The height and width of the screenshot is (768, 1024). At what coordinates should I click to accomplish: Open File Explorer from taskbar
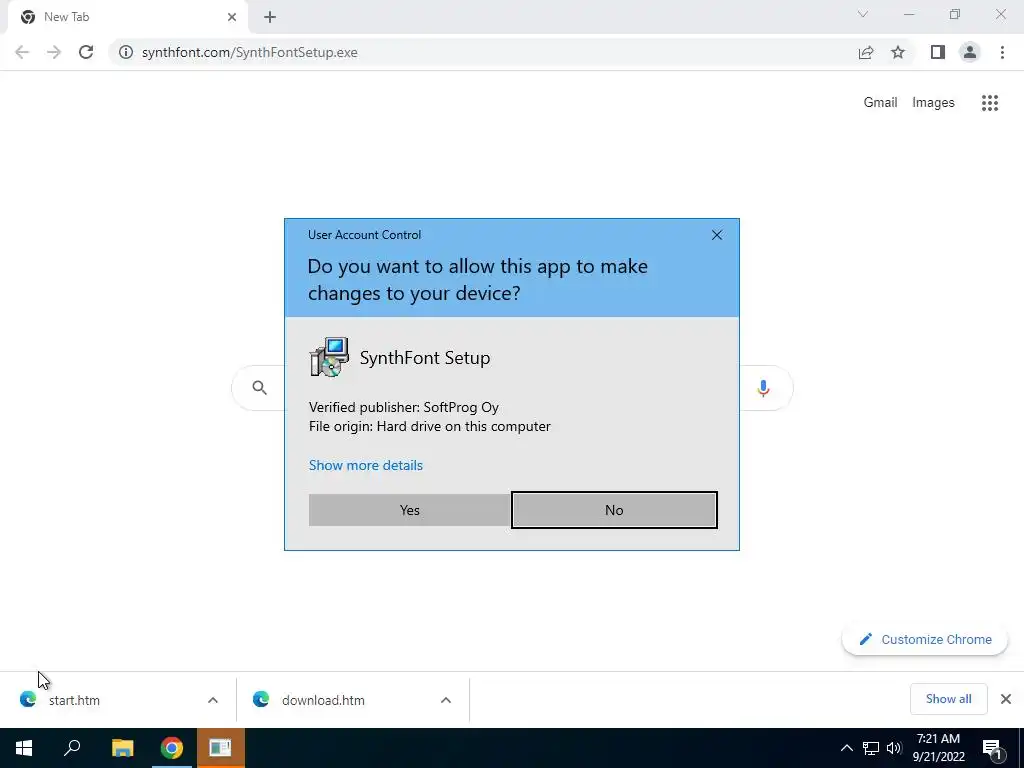pyautogui.click(x=122, y=748)
